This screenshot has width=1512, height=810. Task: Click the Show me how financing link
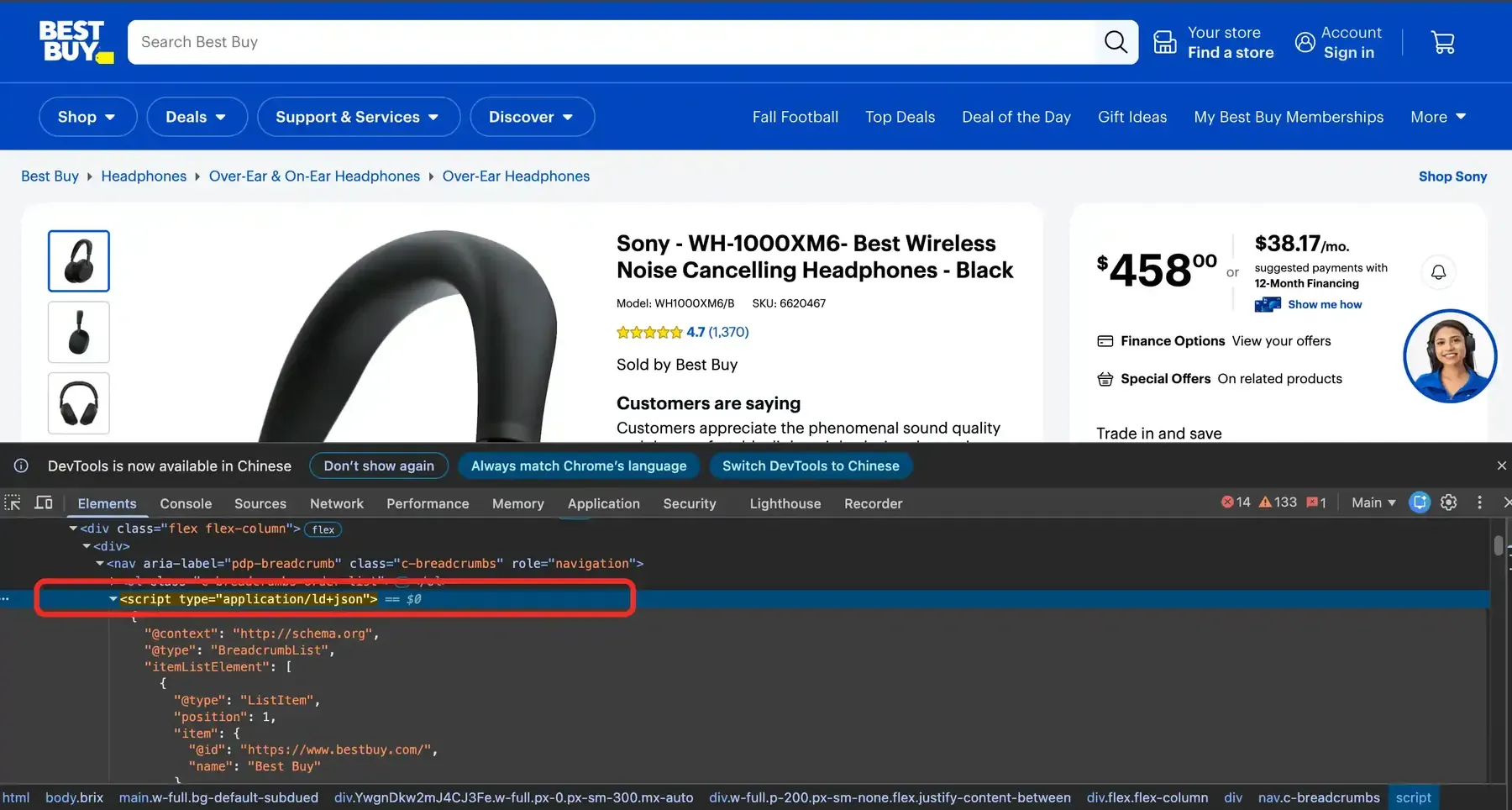point(1325,304)
